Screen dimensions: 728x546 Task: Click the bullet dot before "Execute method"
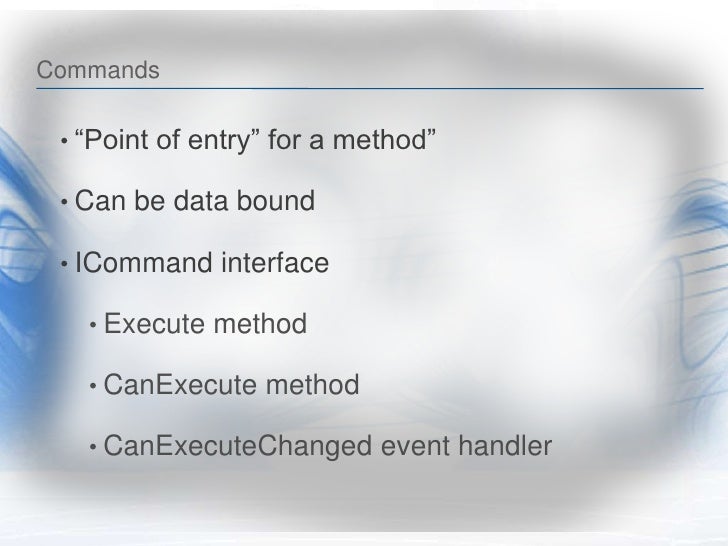(93, 325)
